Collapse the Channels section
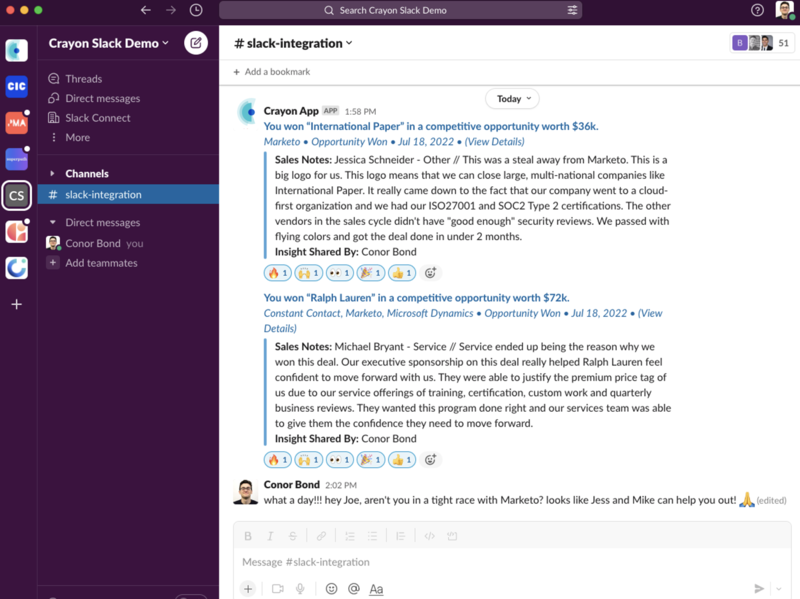 tap(52, 174)
